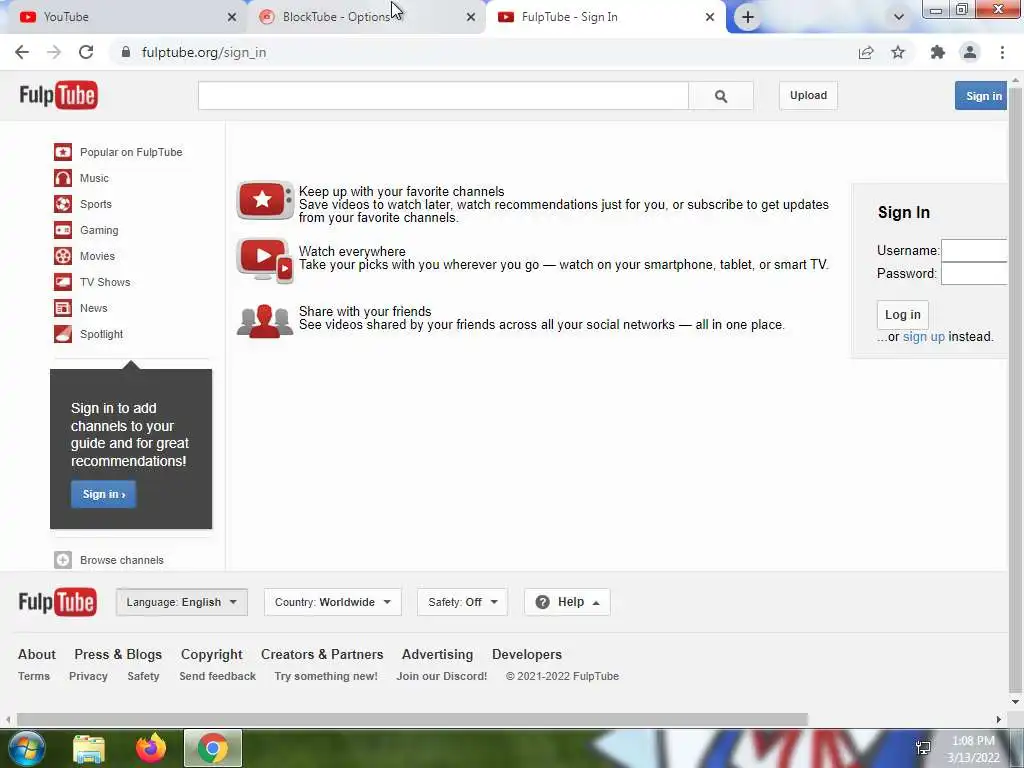Open the TV Shows category
The height and width of the screenshot is (768, 1024).
tap(105, 282)
